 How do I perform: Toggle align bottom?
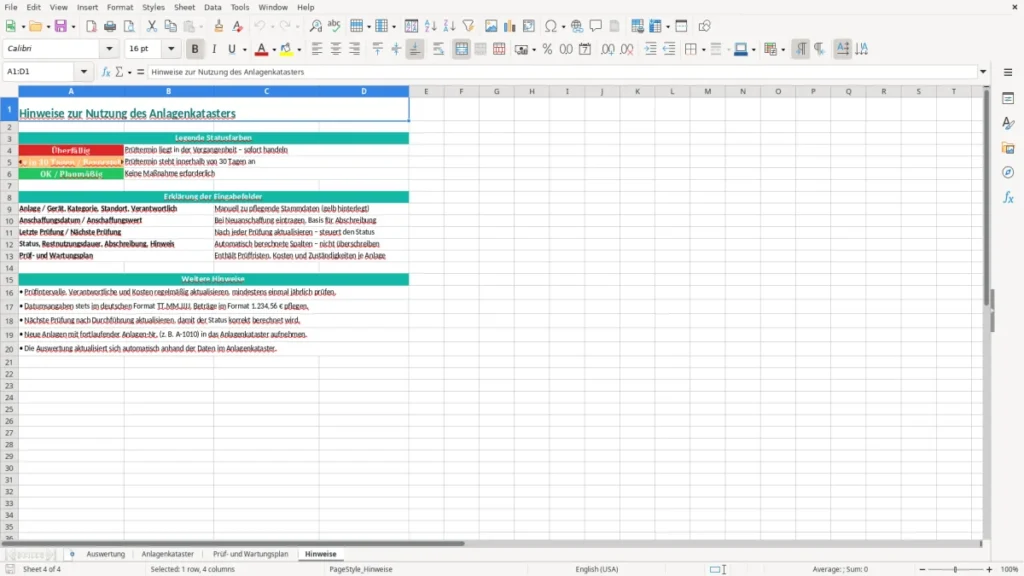[x=415, y=49]
